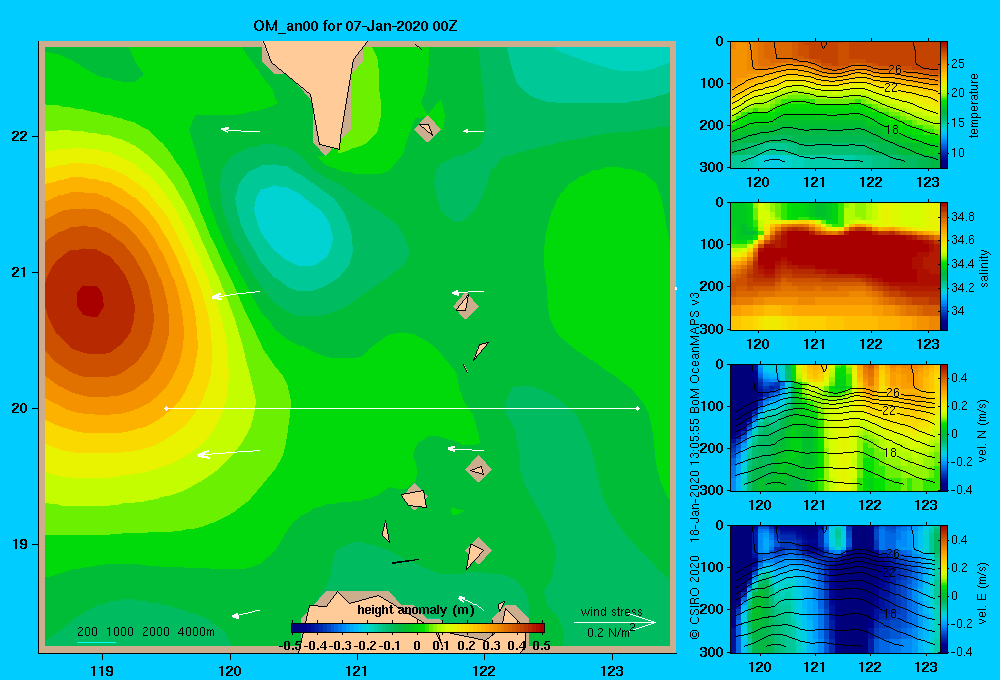Click the temperature panel's vertical color bar
Screen dimensions: 1000x680
944,105
